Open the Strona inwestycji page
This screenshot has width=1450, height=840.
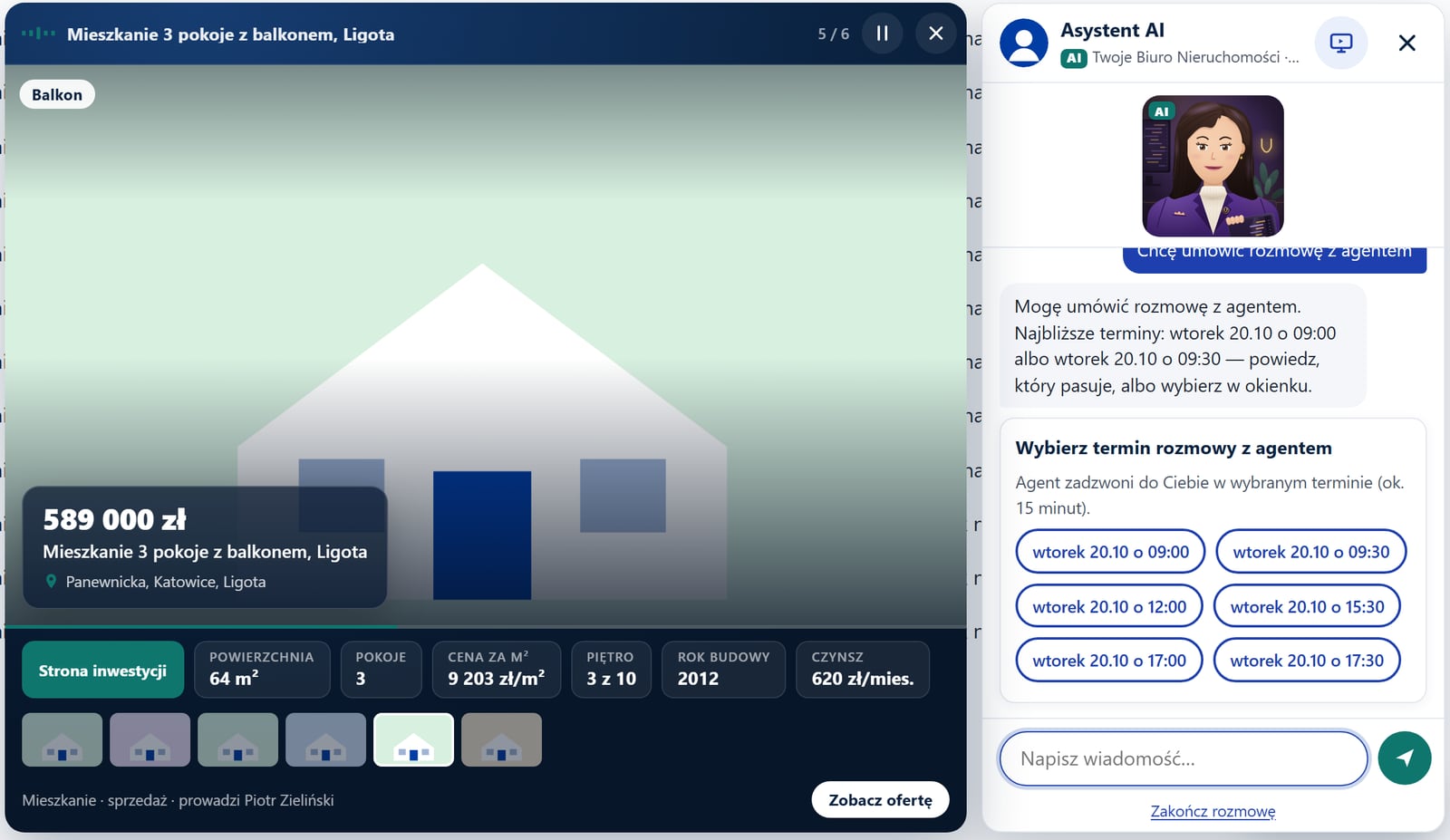[102, 670]
